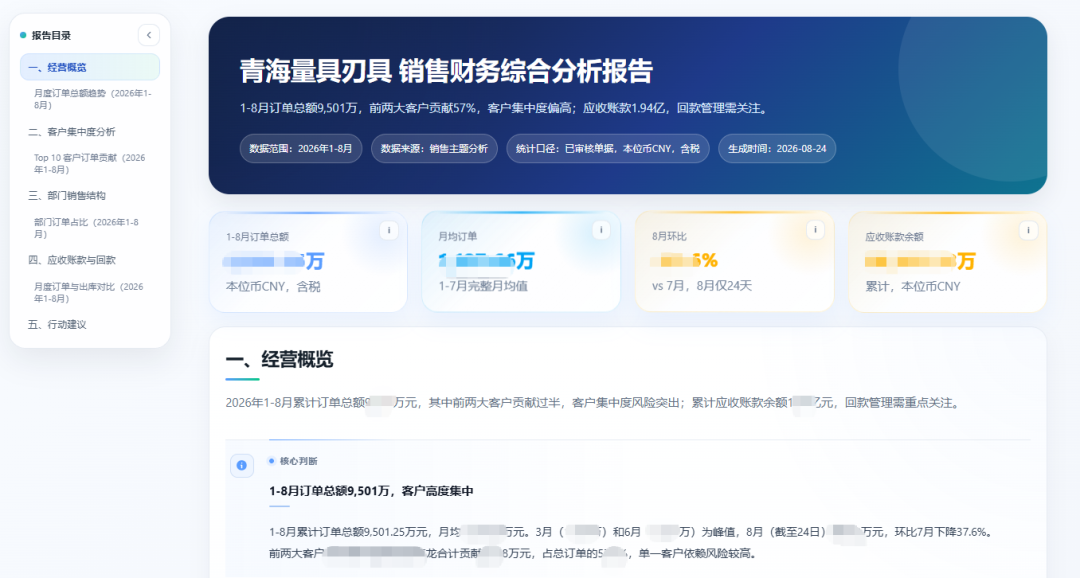Screen dimensions: 1080x578
Task: Click the 一、经营概览 section heading in content
Action: [x=280, y=359]
